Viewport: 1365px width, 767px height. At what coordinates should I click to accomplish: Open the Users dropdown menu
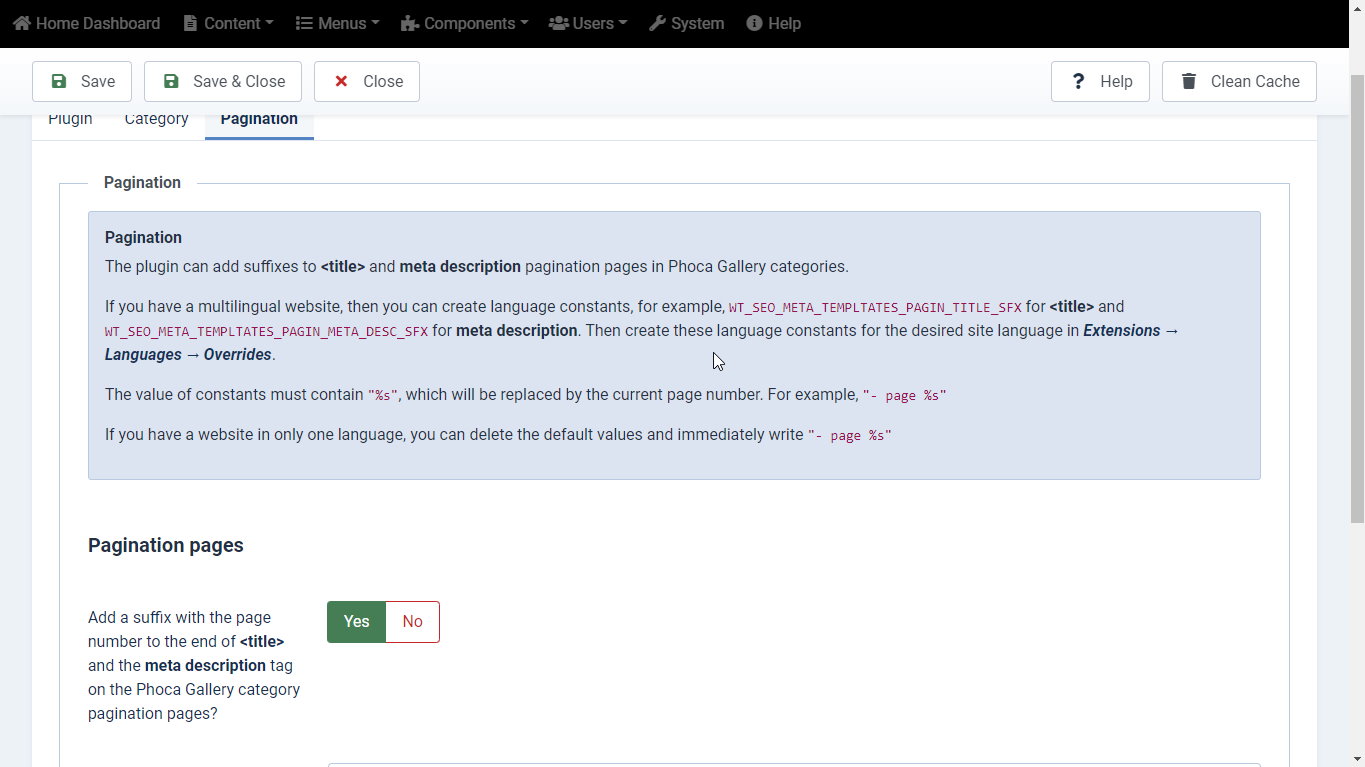(x=588, y=23)
